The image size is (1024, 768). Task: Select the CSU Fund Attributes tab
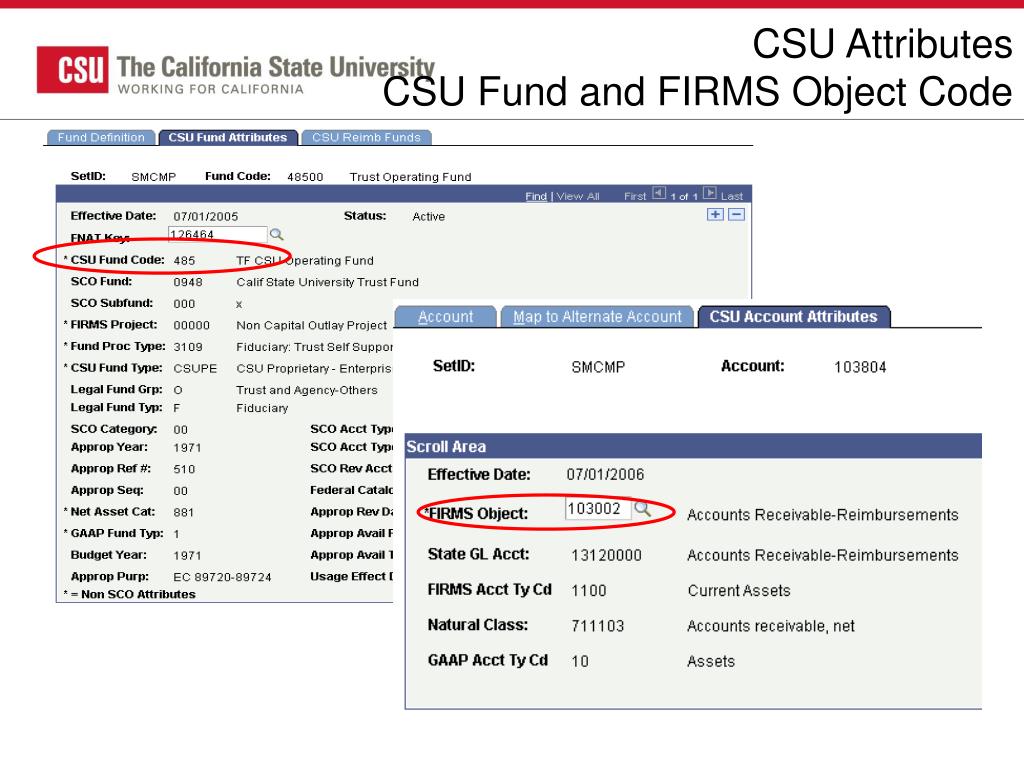[x=228, y=137]
